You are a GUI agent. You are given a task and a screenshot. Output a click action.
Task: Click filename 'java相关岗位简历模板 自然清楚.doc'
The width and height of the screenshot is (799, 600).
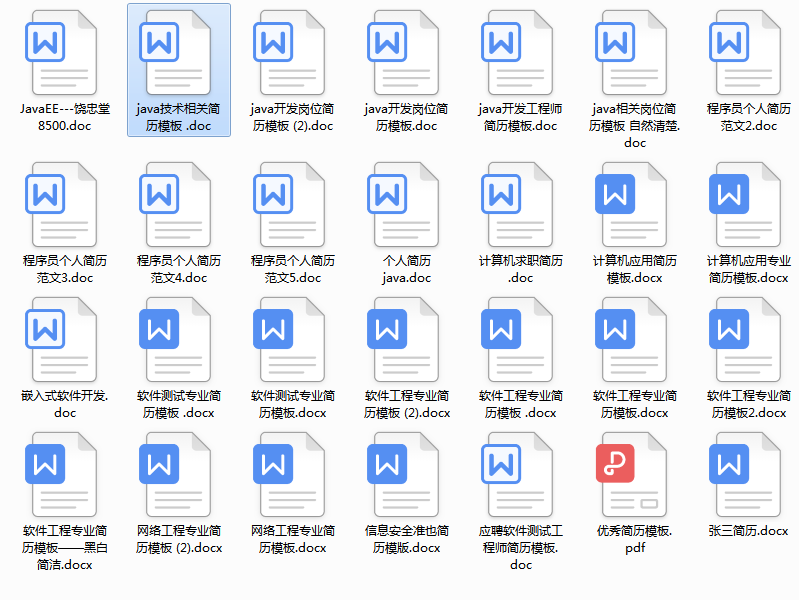click(x=635, y=125)
